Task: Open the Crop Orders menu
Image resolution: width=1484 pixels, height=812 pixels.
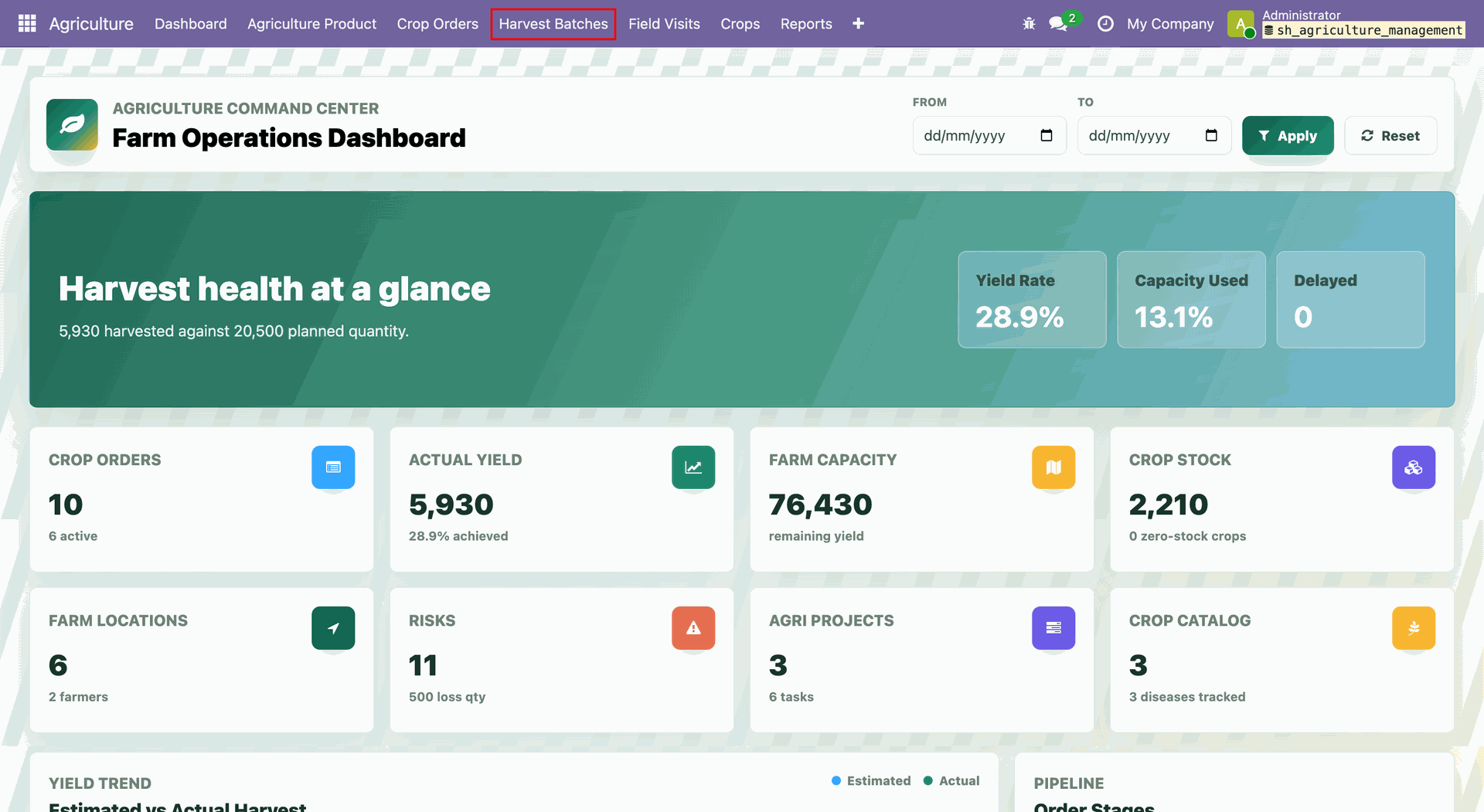Action: coord(437,24)
